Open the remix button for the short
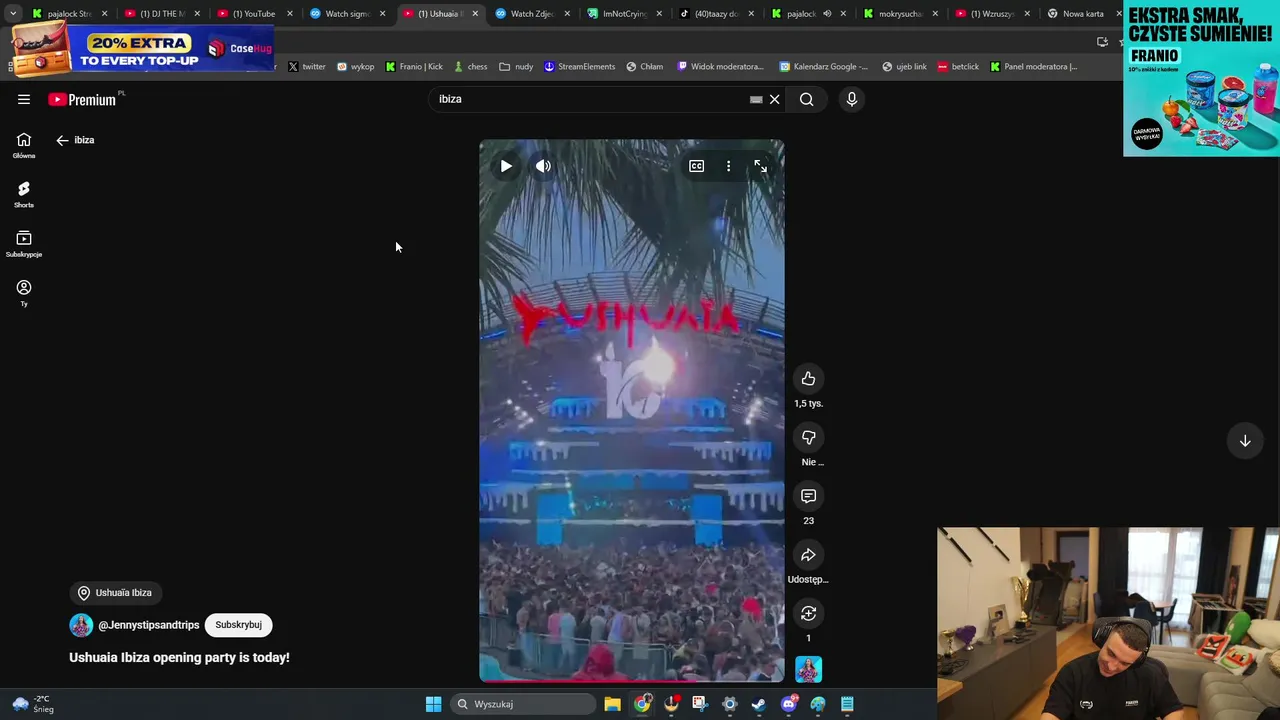The image size is (1280, 720). pos(808,613)
